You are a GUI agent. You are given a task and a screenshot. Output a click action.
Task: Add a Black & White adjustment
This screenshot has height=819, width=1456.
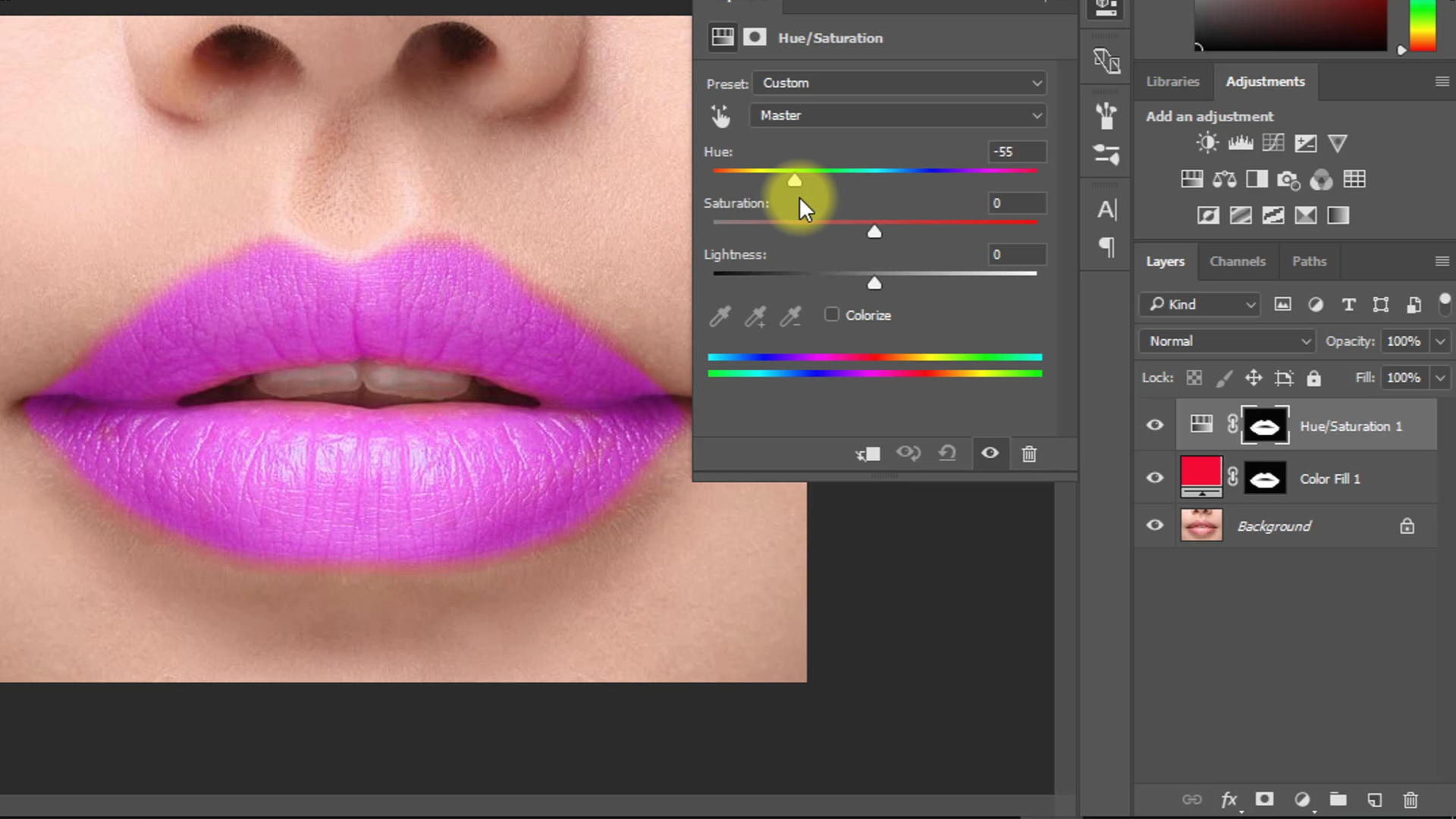click(1257, 179)
